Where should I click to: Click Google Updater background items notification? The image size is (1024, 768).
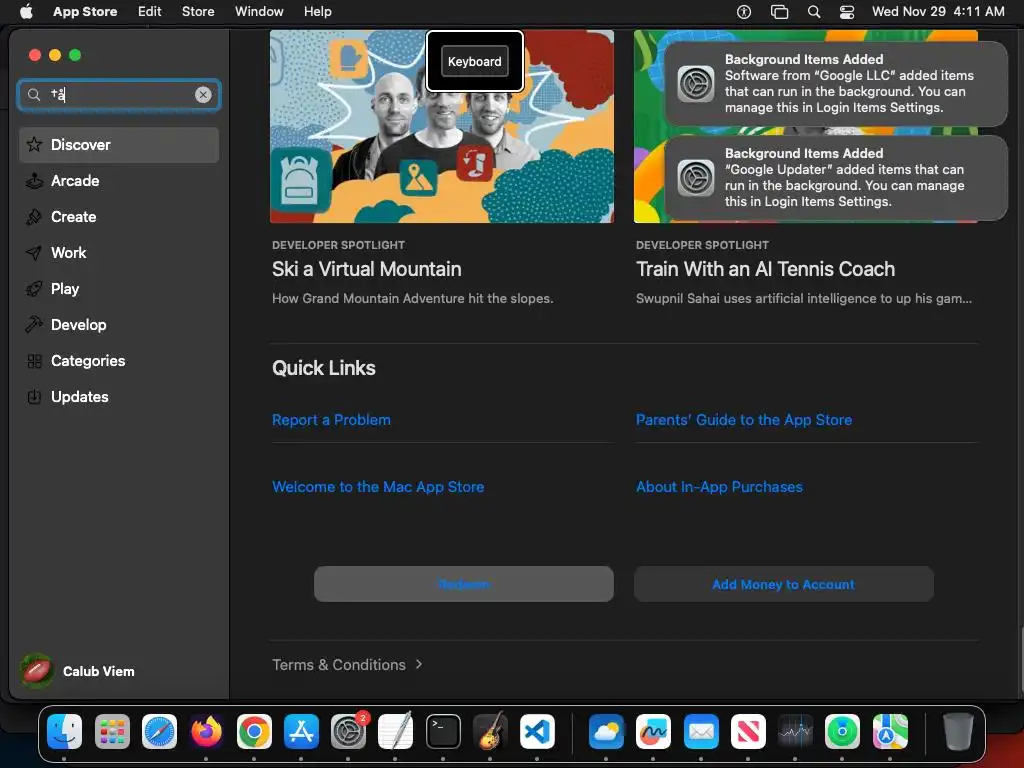tap(836, 178)
